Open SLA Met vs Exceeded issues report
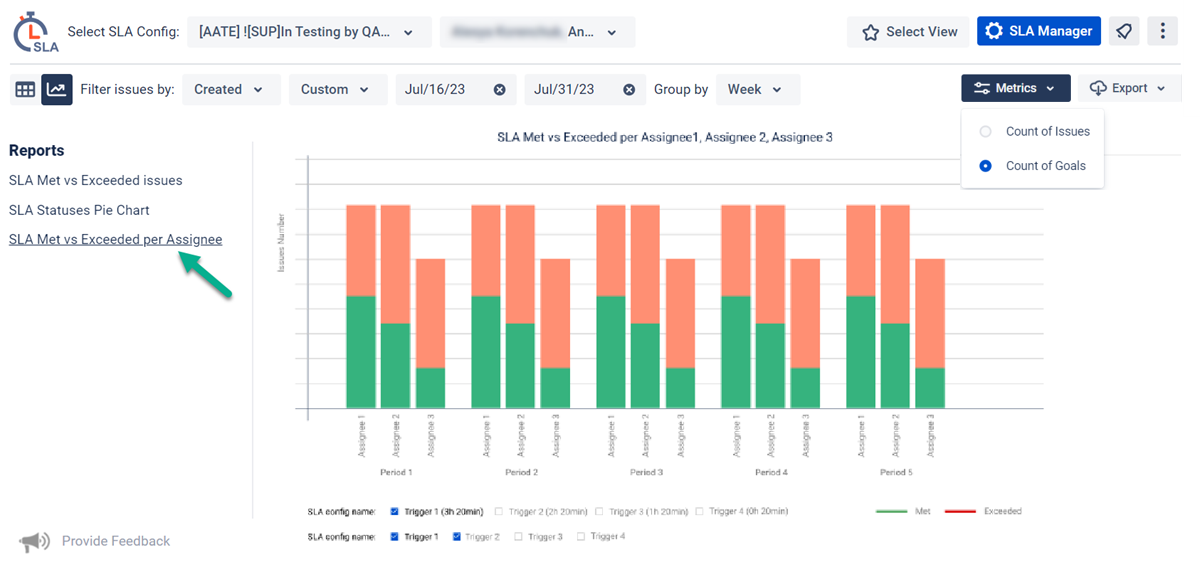1200x562 pixels. (96, 181)
